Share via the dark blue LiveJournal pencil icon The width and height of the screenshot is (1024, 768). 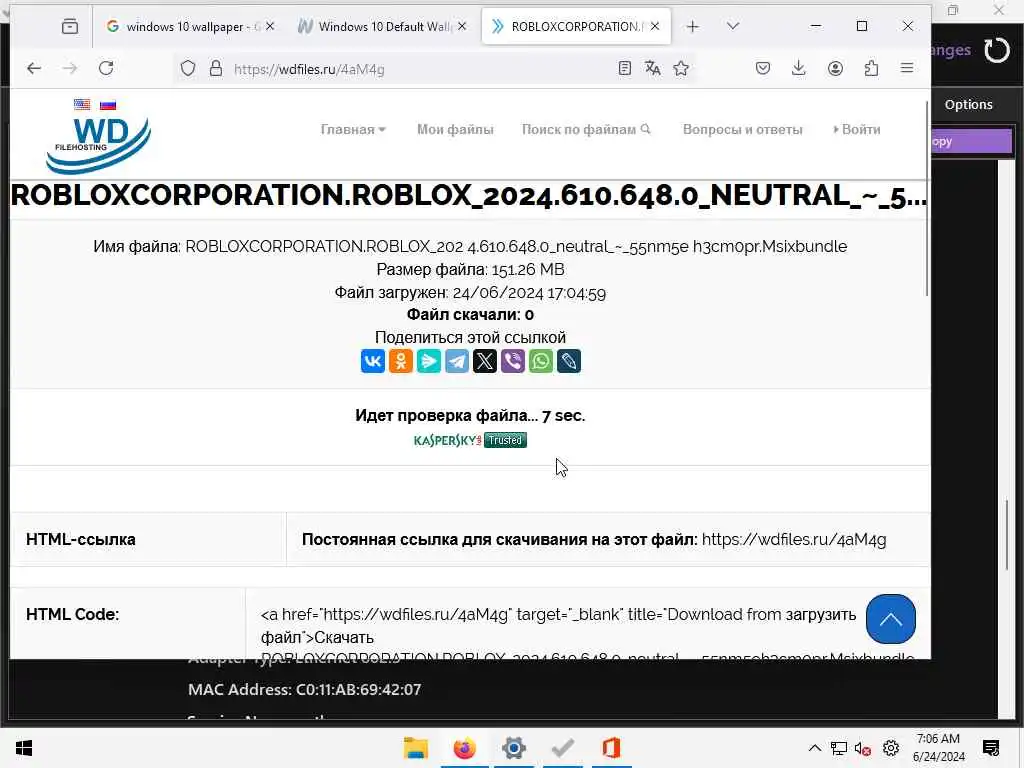(569, 361)
